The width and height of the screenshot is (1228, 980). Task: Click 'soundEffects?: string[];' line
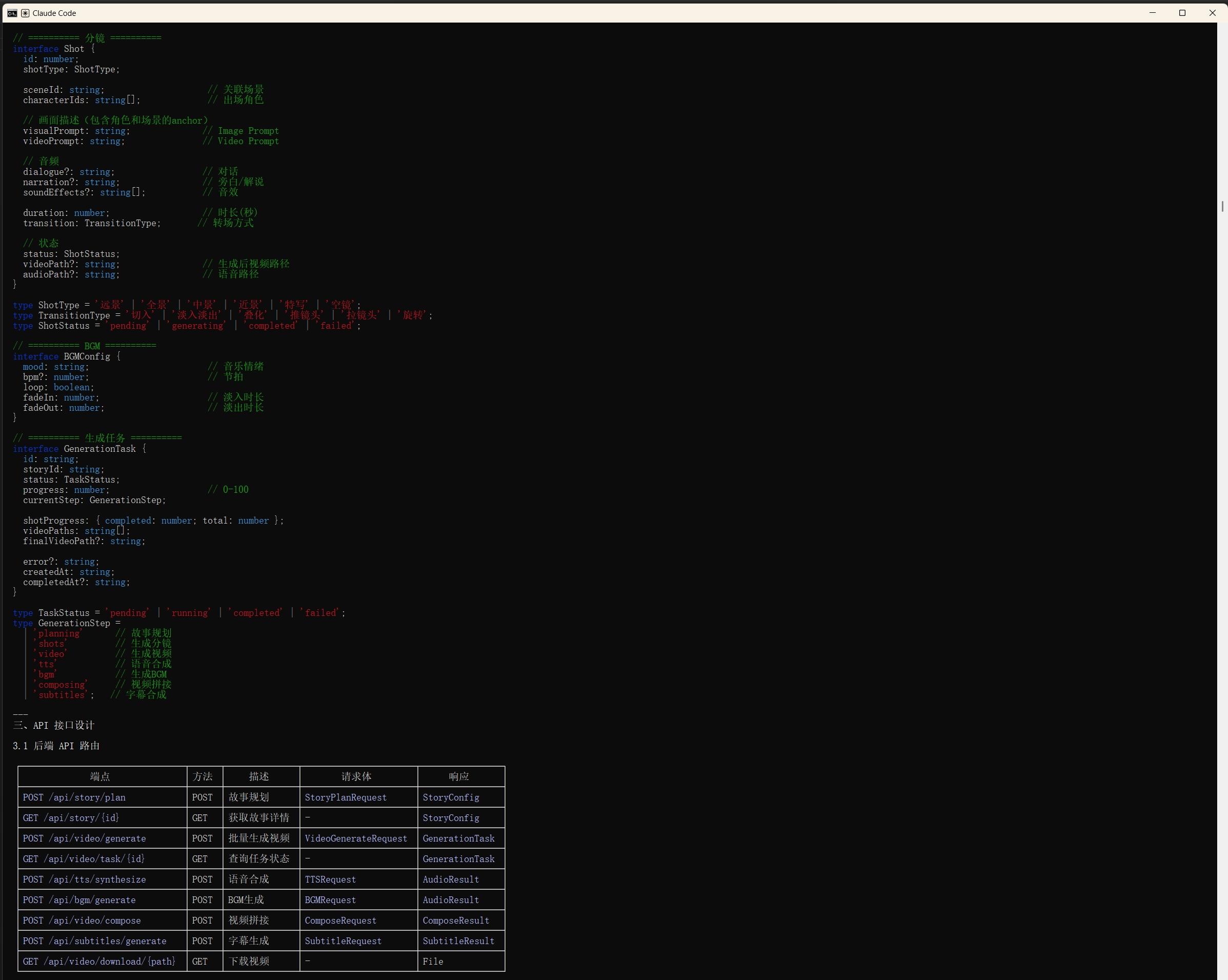pos(84,193)
